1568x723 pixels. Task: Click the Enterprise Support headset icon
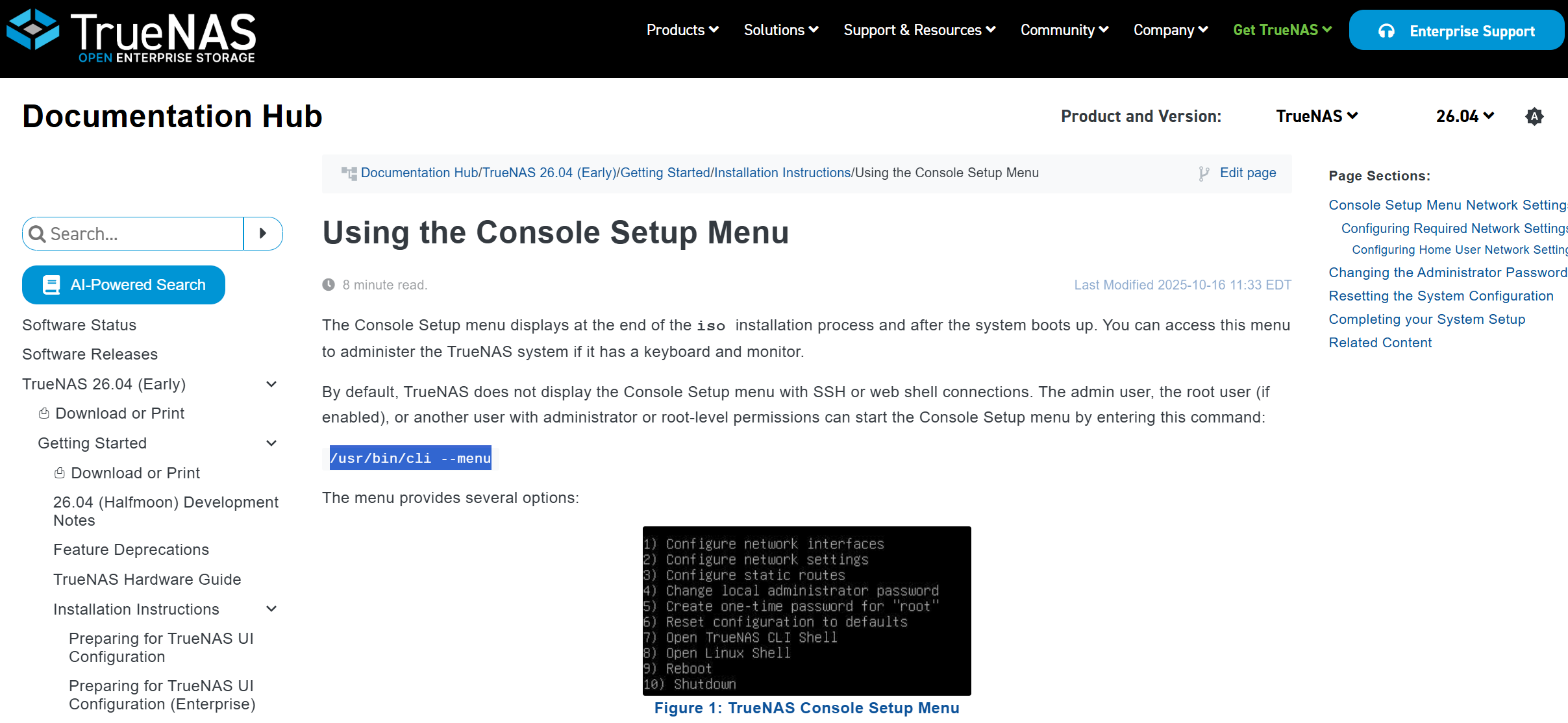coord(1386,31)
